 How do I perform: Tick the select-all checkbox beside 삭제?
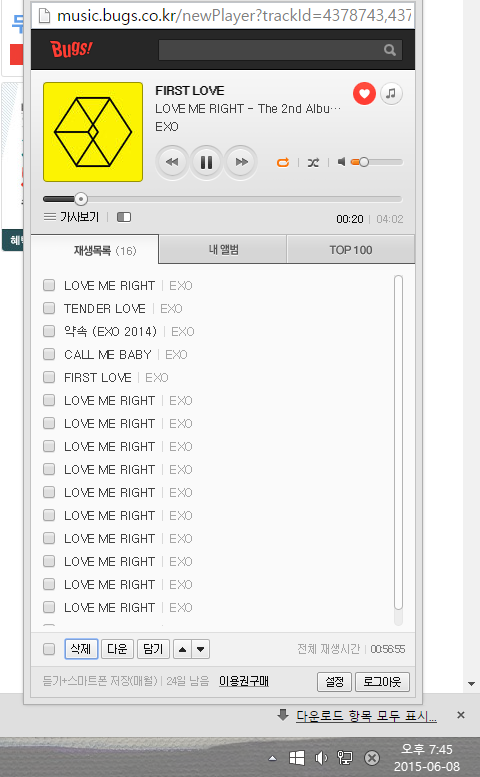click(49, 649)
